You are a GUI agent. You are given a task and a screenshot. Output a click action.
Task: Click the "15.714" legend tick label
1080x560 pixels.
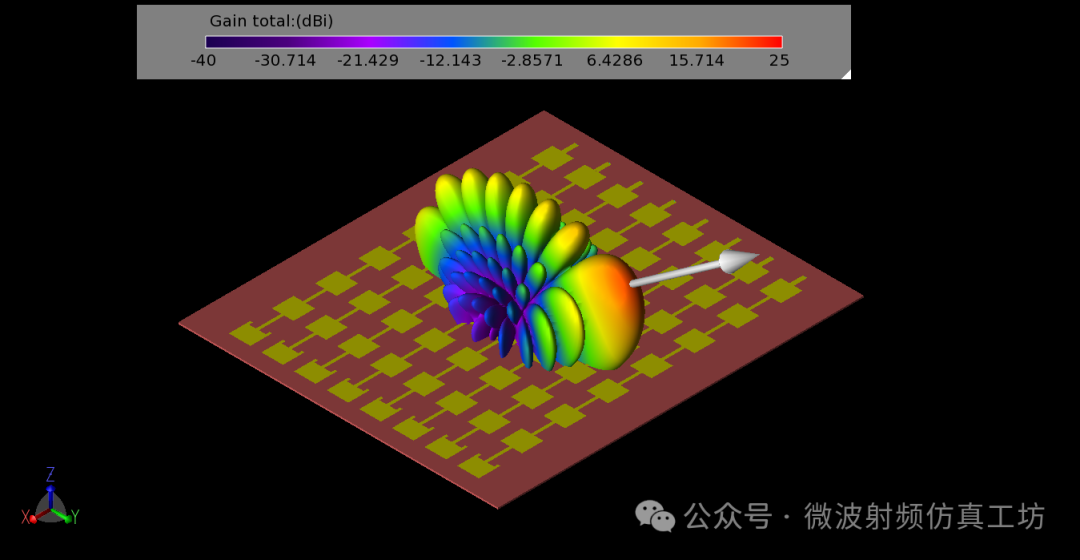pyautogui.click(x=696, y=61)
